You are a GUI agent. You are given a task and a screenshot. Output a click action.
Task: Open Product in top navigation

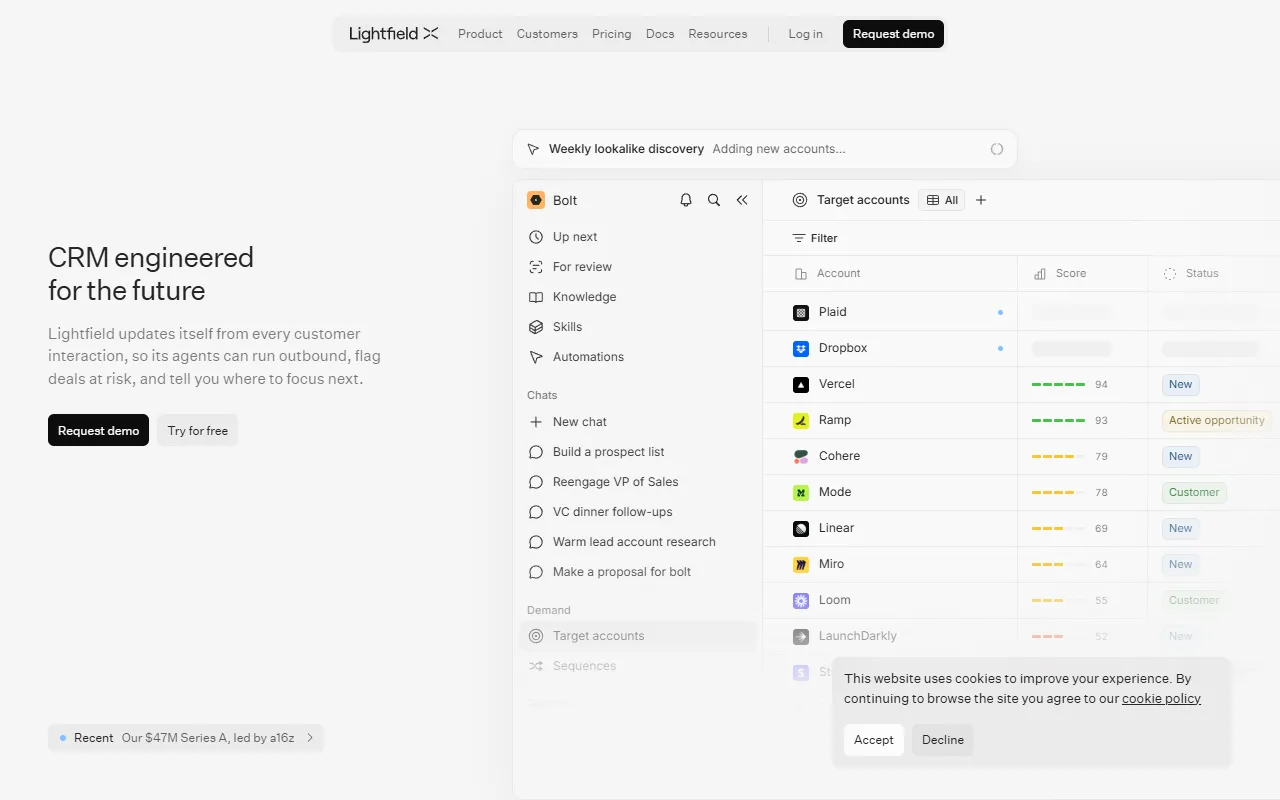coord(480,34)
